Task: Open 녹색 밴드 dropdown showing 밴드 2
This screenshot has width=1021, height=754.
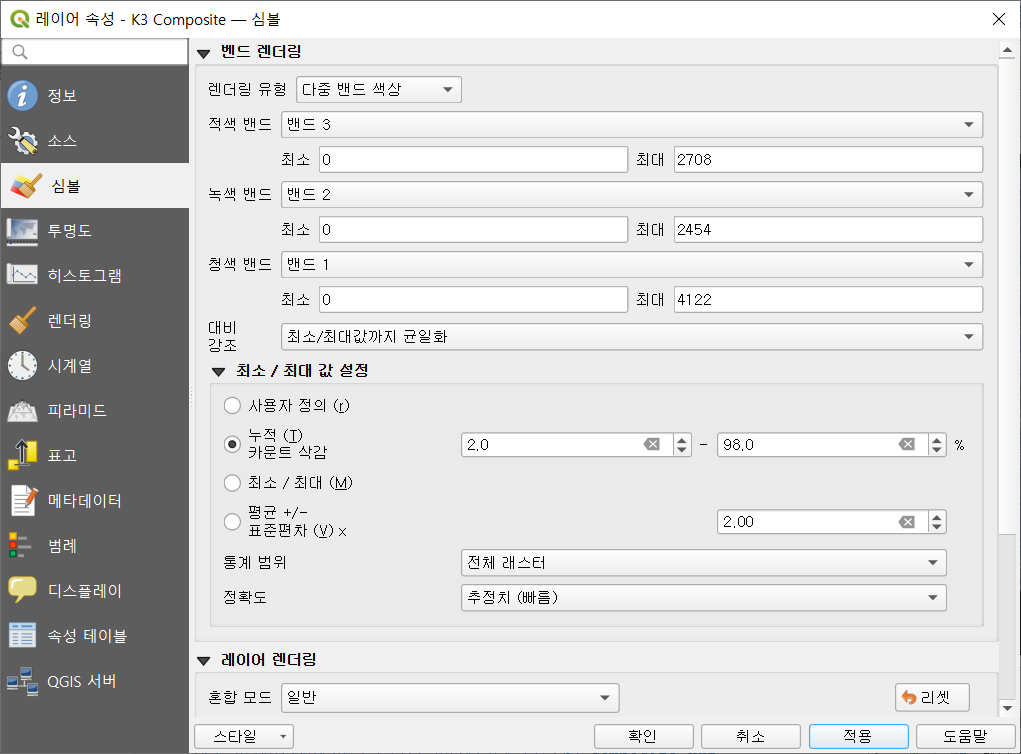Action: (x=632, y=195)
